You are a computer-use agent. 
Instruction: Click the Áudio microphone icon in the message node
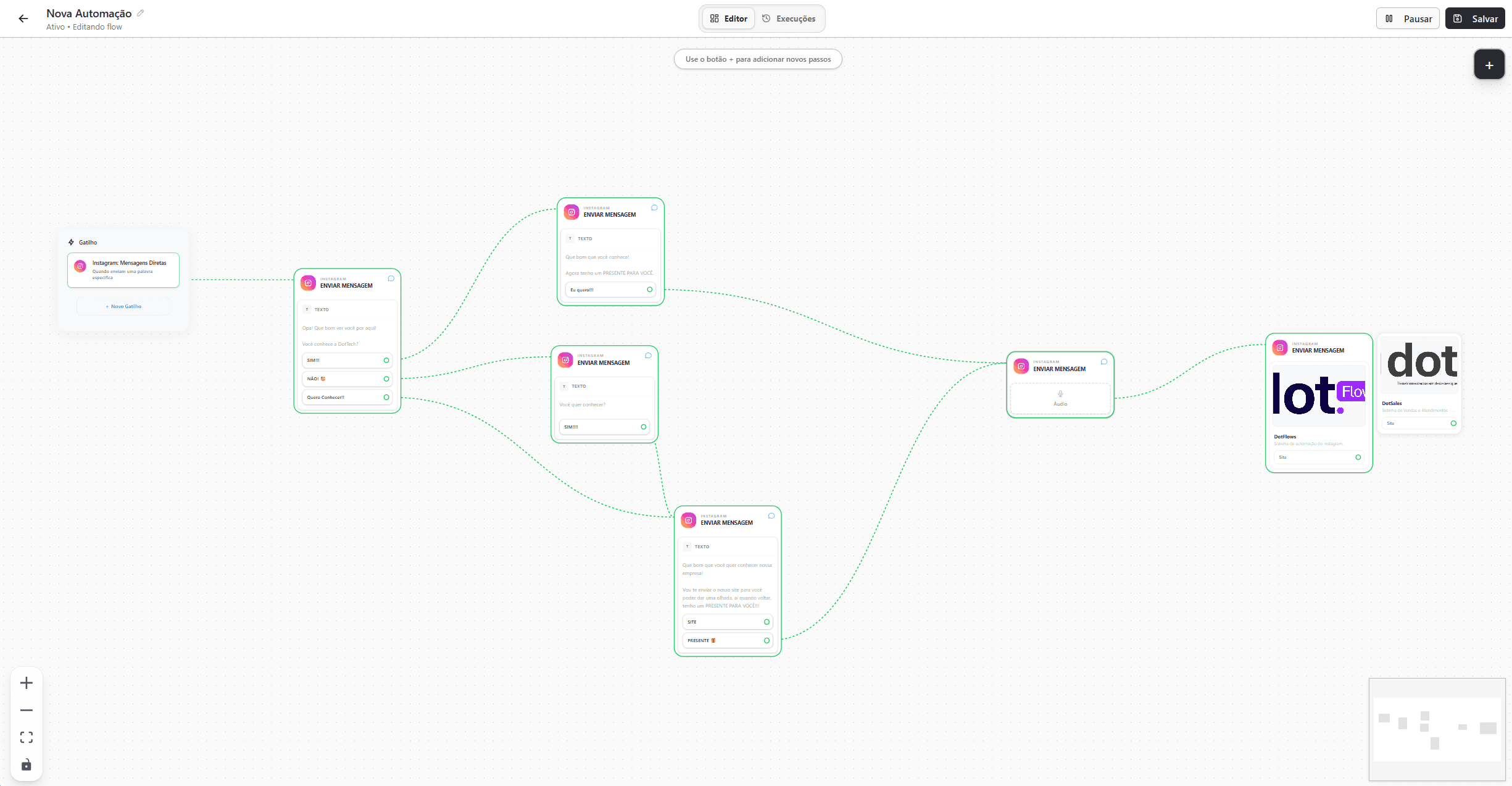tap(1060, 395)
